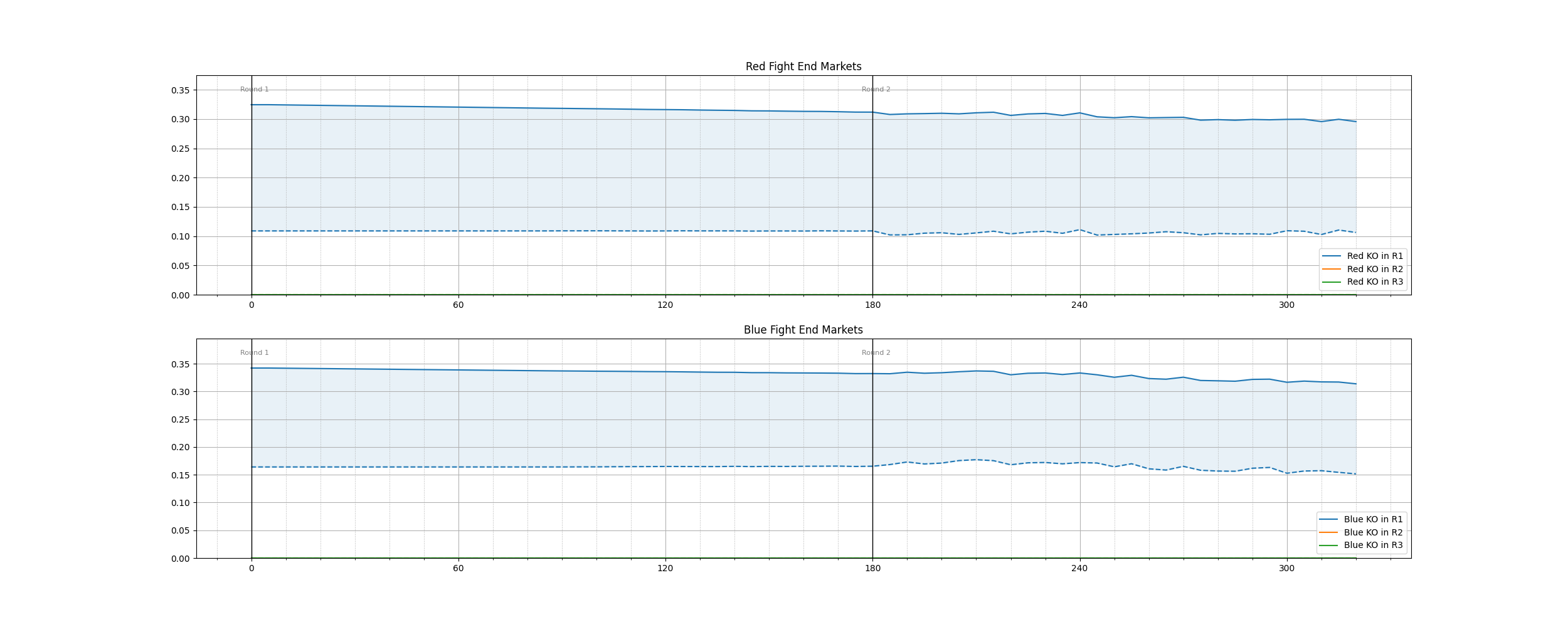The width and height of the screenshot is (1568, 627).
Task: Select the Blue KO in R1 legend label
Action: point(1373,519)
